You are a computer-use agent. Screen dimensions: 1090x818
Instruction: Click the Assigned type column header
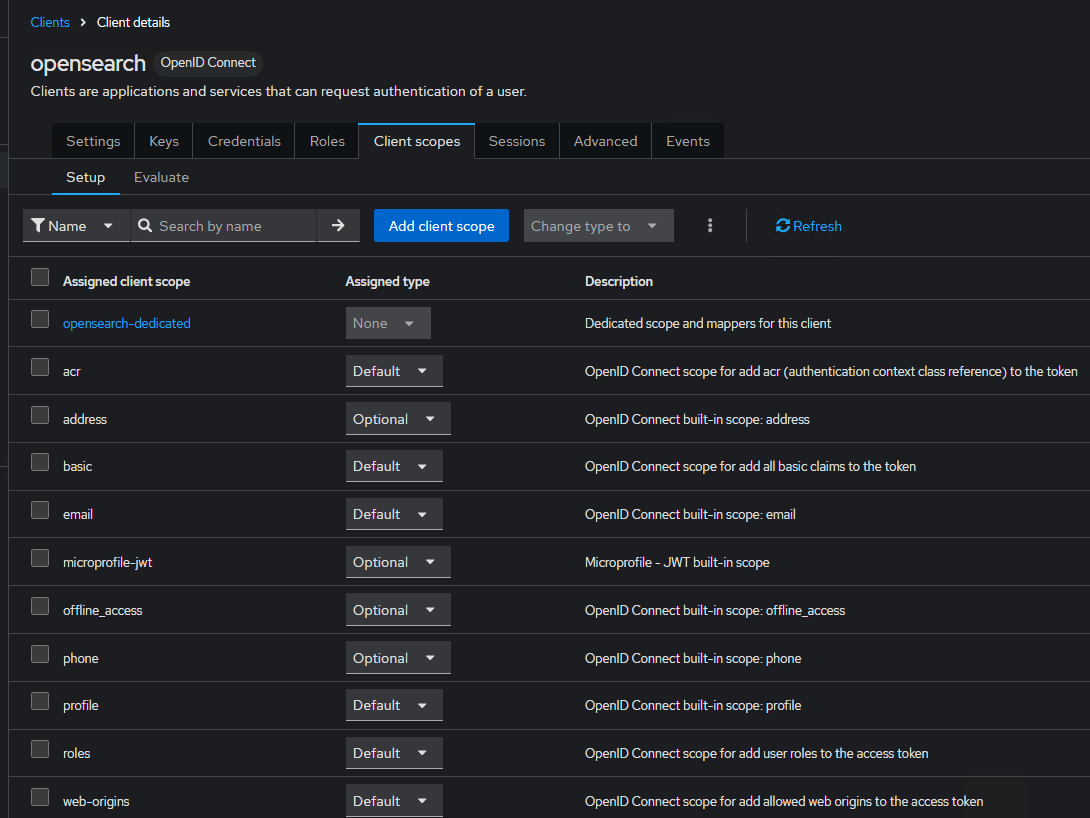point(387,281)
